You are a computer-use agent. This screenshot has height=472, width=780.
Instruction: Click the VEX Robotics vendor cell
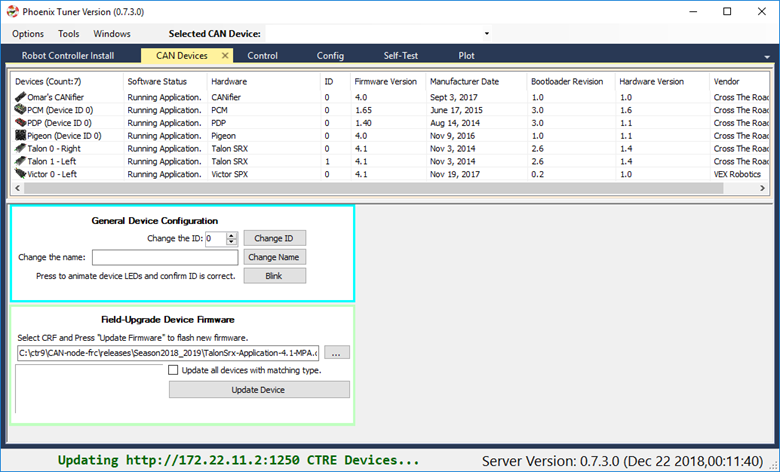pos(737,174)
